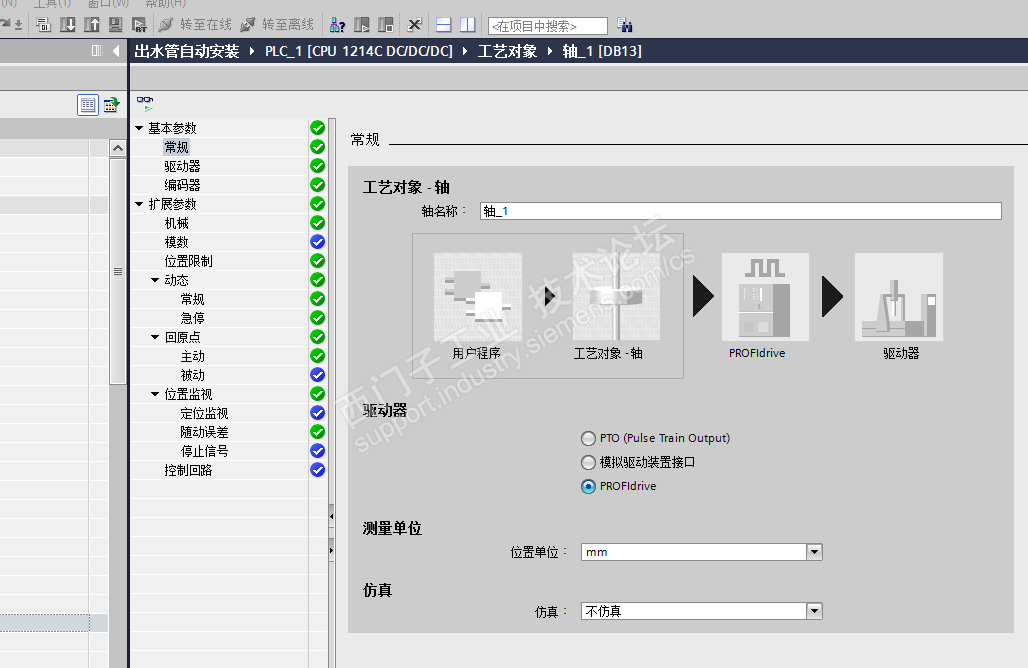This screenshot has width=1028, height=668.
Task: Open the 位置单位 mm dropdown
Action: 814,552
